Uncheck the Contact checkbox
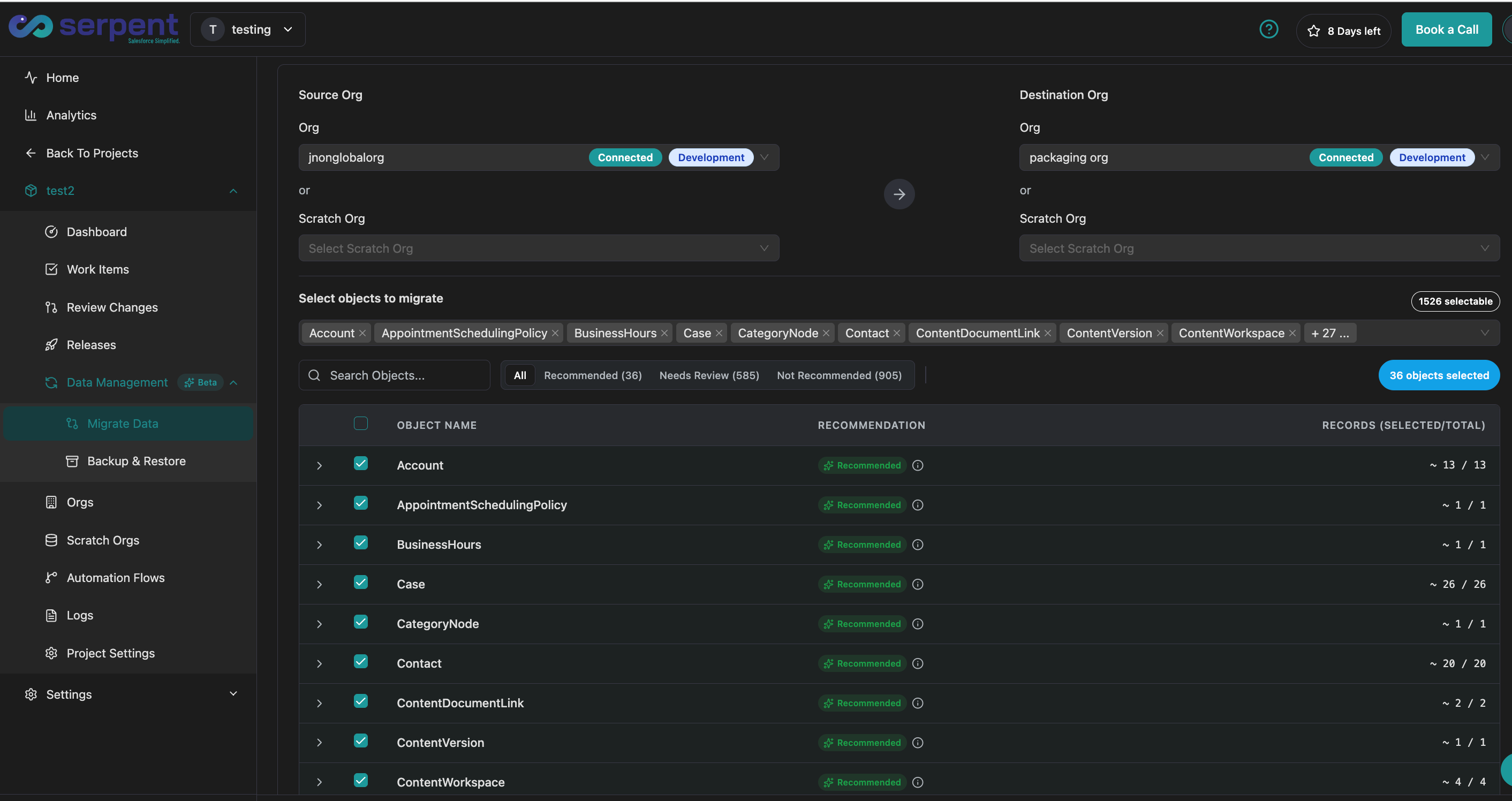Viewport: 1512px width, 801px height. tap(361, 662)
